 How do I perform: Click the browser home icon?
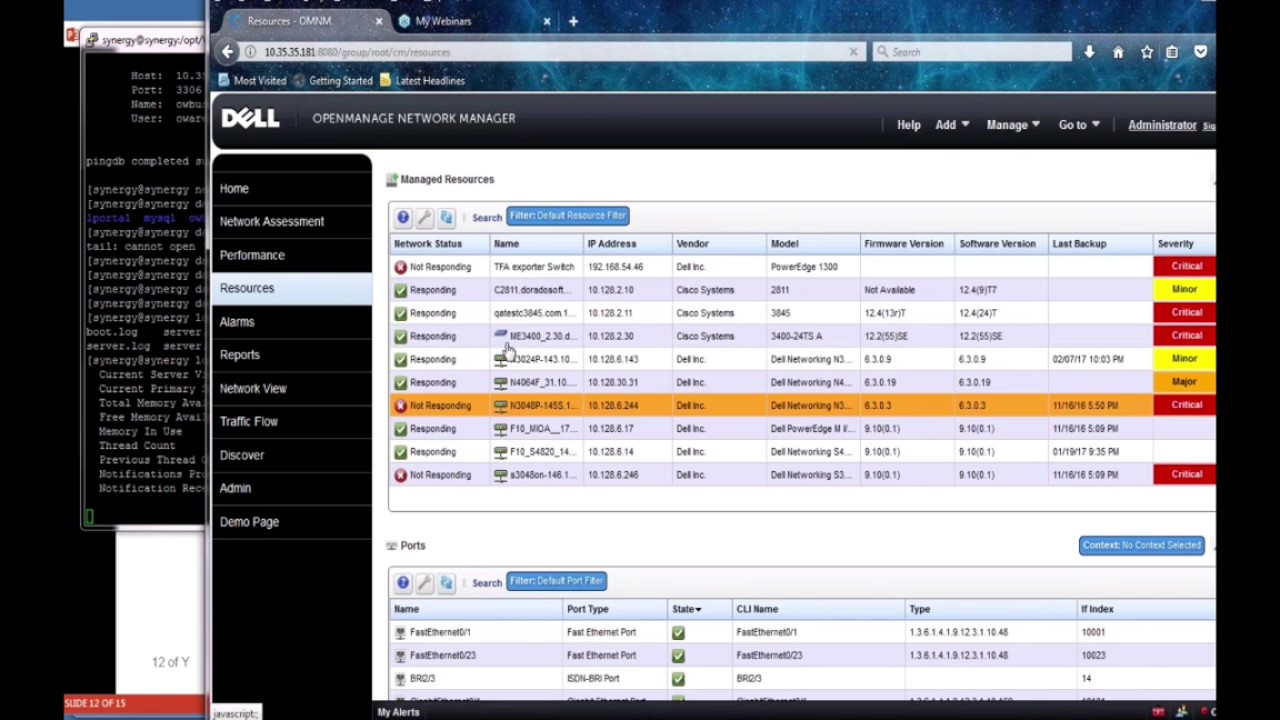(1118, 52)
